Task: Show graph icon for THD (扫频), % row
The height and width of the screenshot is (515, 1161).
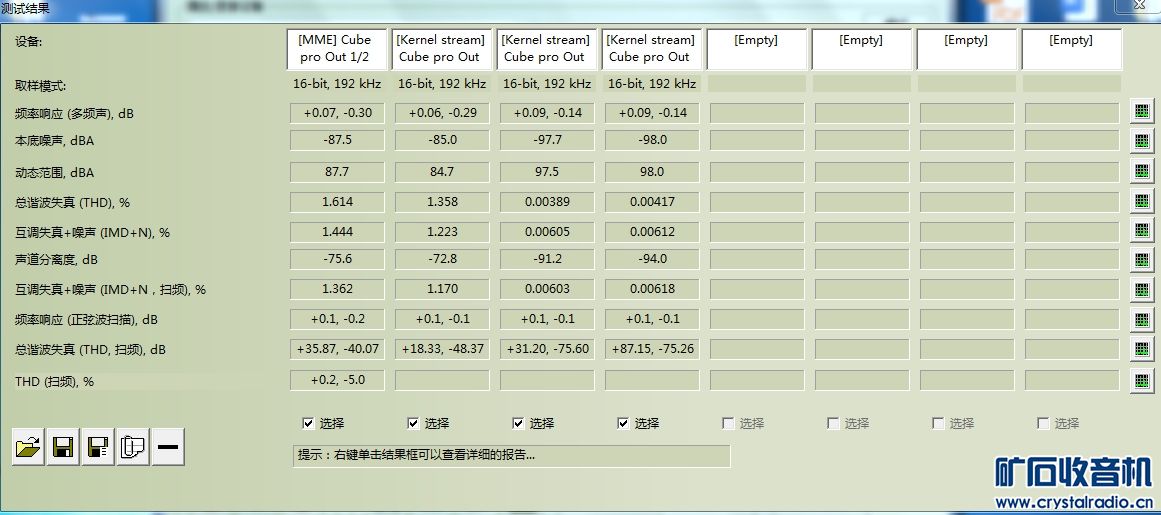Action: point(1141,381)
